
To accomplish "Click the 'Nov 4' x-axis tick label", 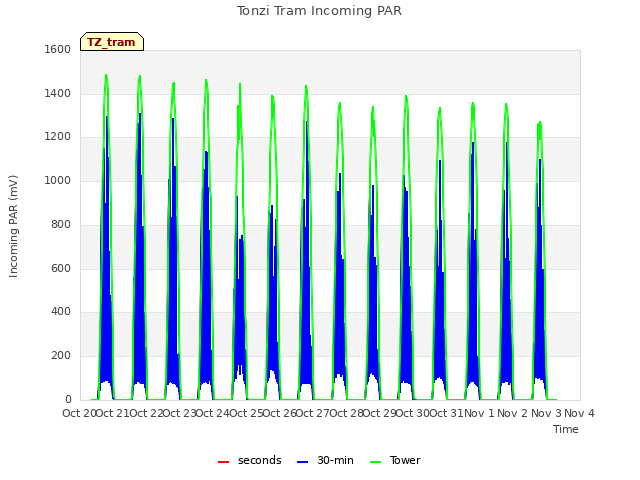I will pyautogui.click(x=579, y=413).
